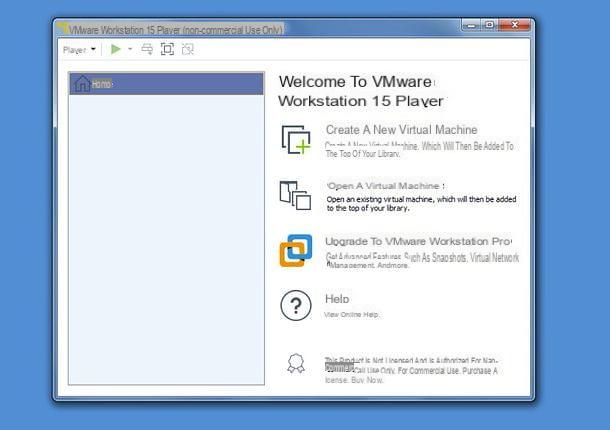Click the license ribbon badge icon
Viewport: 610px width, 430px height.
296,363
